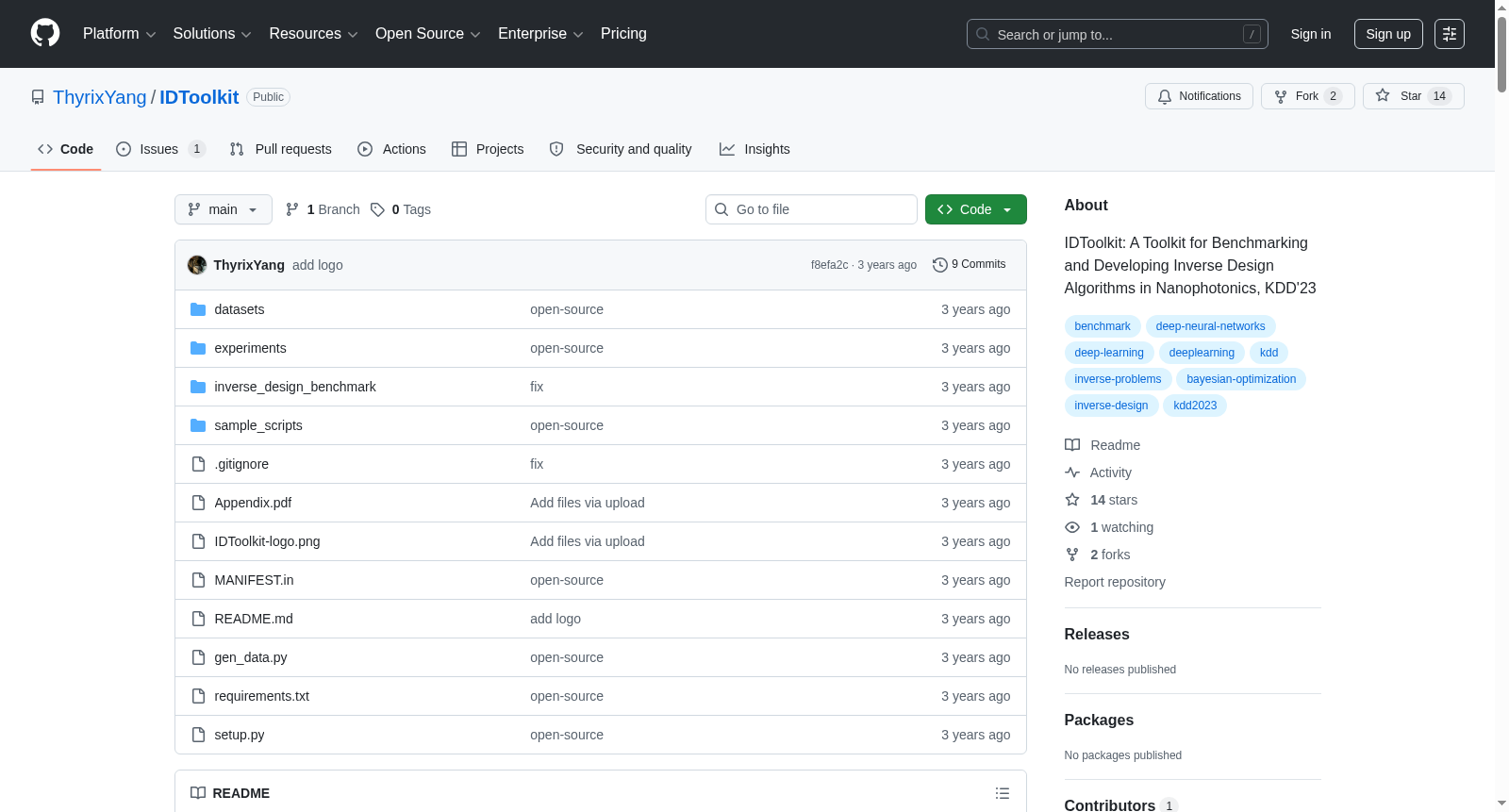Click the Notifications button
Viewport: 1509px width, 812px height.
point(1199,96)
